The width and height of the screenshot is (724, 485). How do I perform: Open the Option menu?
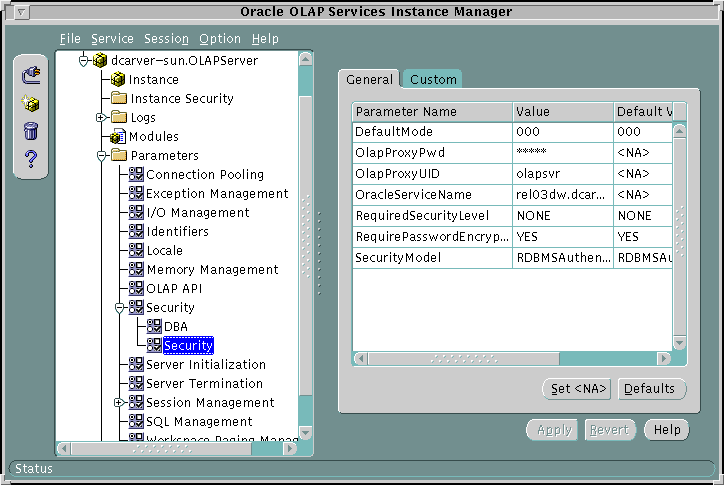click(x=220, y=39)
